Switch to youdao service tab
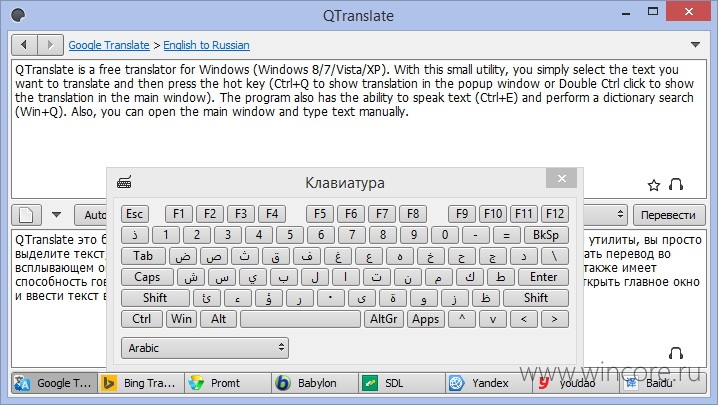The image size is (718, 405). click(x=576, y=383)
